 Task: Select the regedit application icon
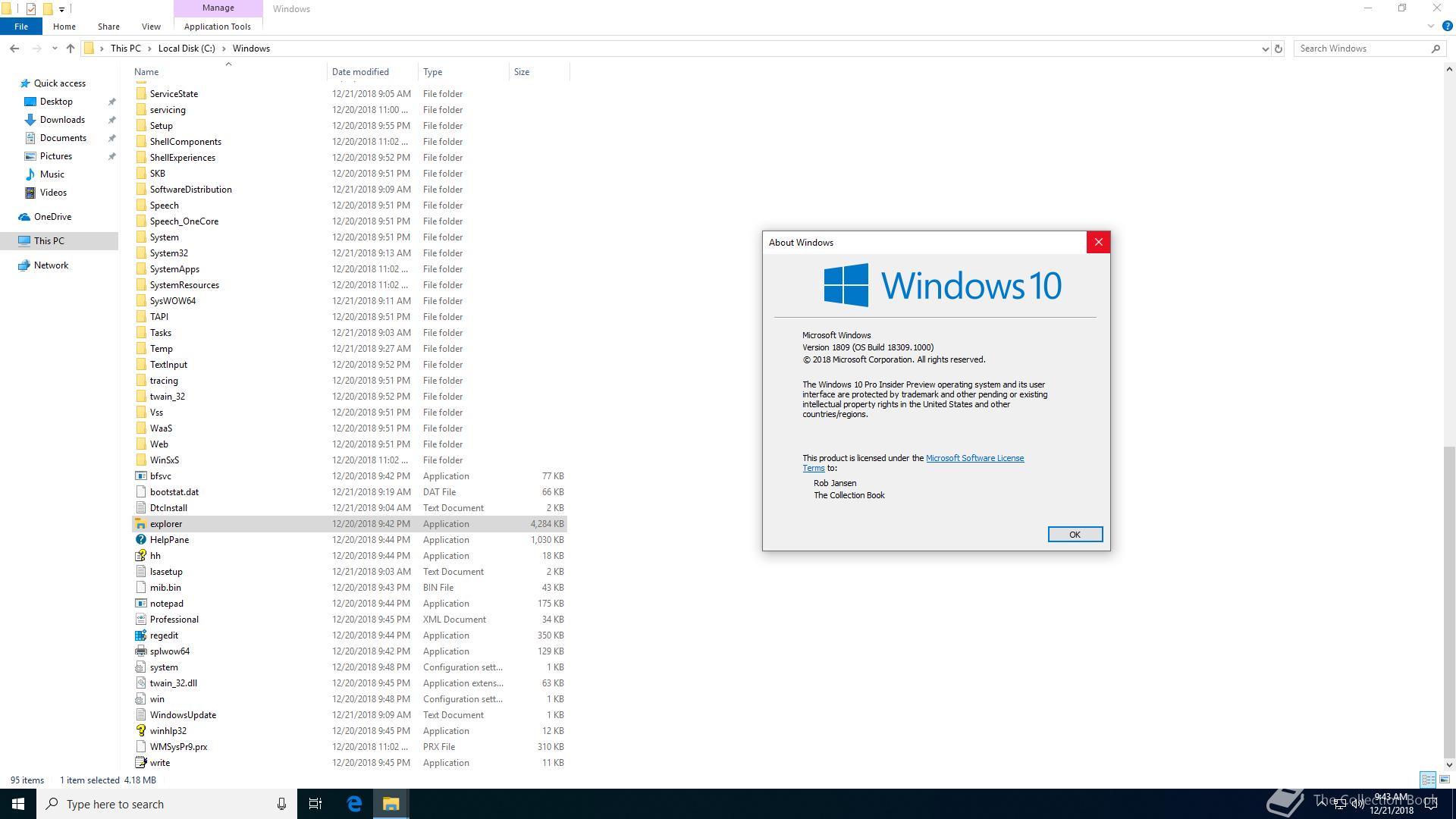(x=140, y=635)
